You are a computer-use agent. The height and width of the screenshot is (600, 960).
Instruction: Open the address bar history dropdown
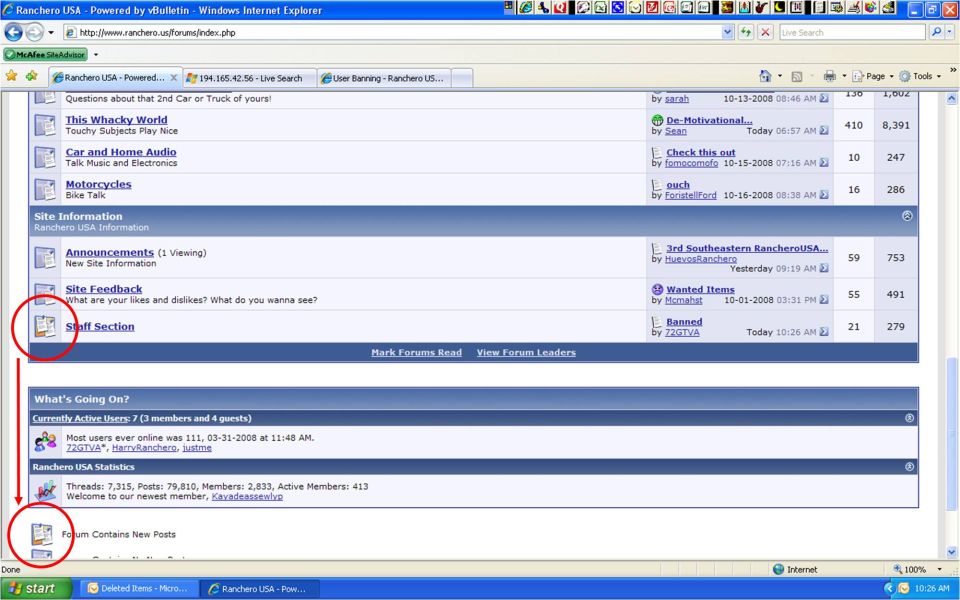tap(727, 32)
